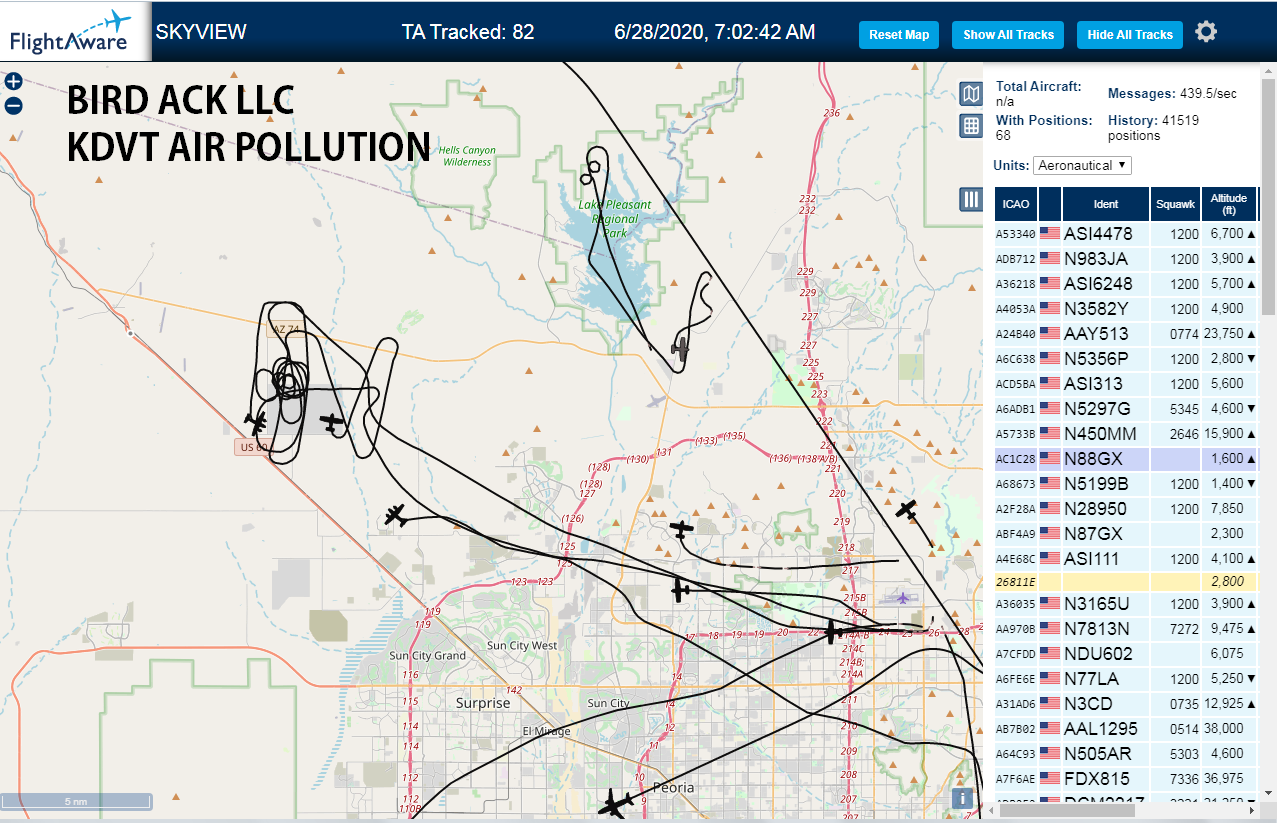
Task: Select the N3CD aircraft row
Action: pos(1127,704)
